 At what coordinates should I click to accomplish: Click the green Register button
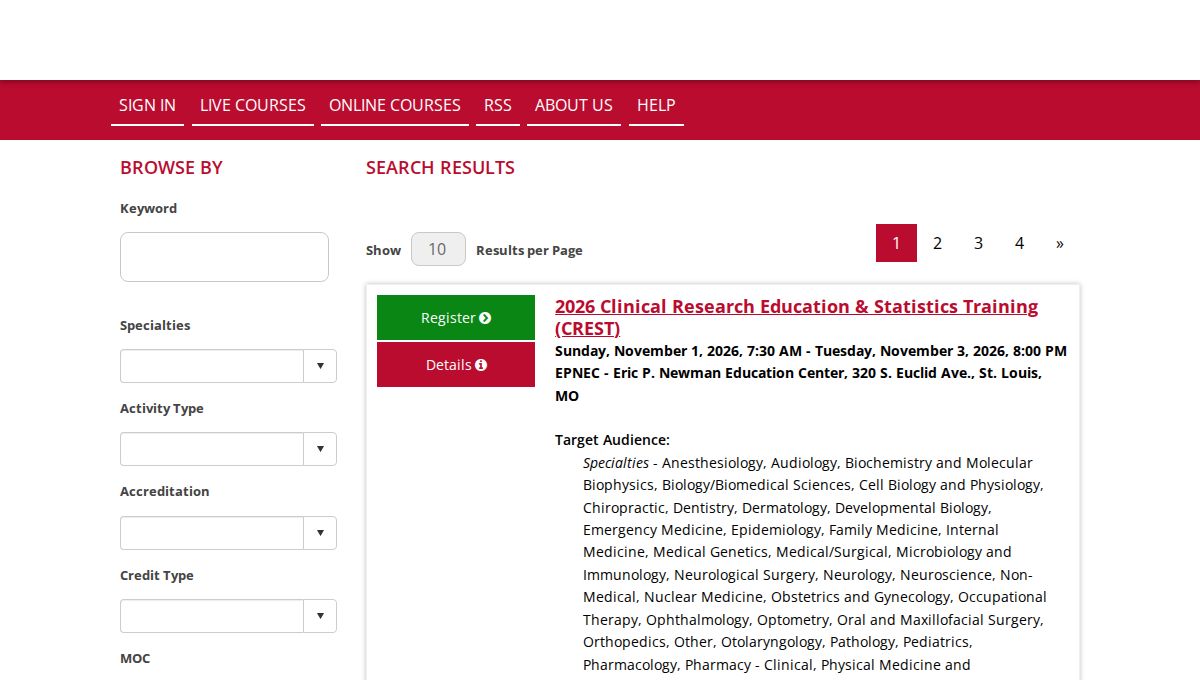click(456, 318)
